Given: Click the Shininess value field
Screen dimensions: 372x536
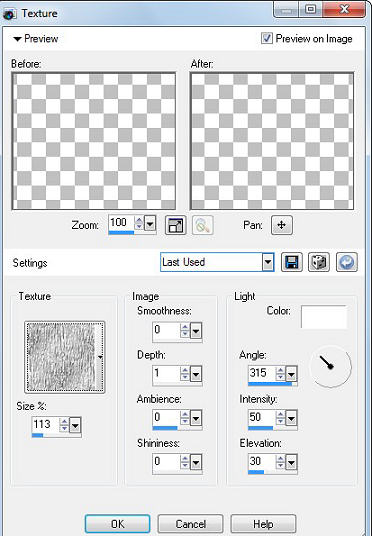Looking at the screenshot, I should (166, 462).
